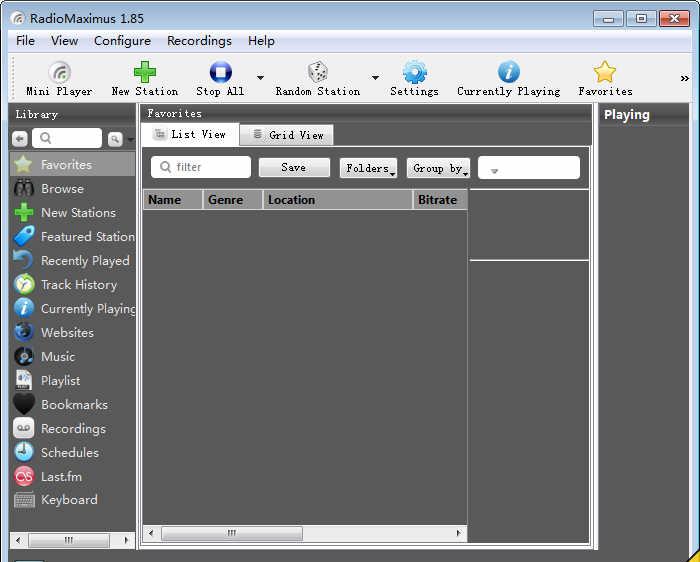Open Settings from the gear toolbar icon
The height and width of the screenshot is (562, 700).
click(414, 72)
